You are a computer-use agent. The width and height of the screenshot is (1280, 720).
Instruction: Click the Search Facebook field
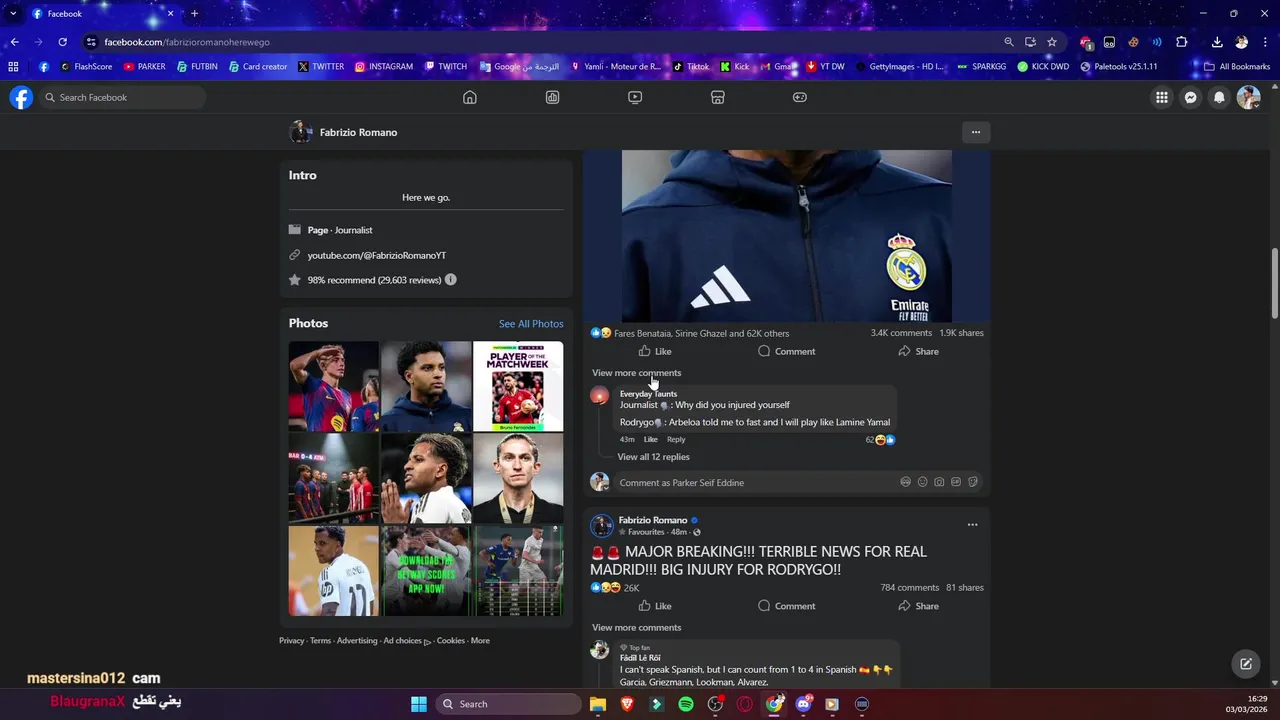[122, 97]
